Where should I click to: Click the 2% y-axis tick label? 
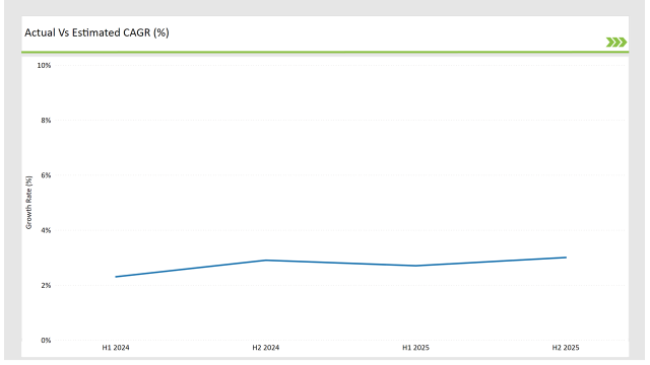coord(46,285)
